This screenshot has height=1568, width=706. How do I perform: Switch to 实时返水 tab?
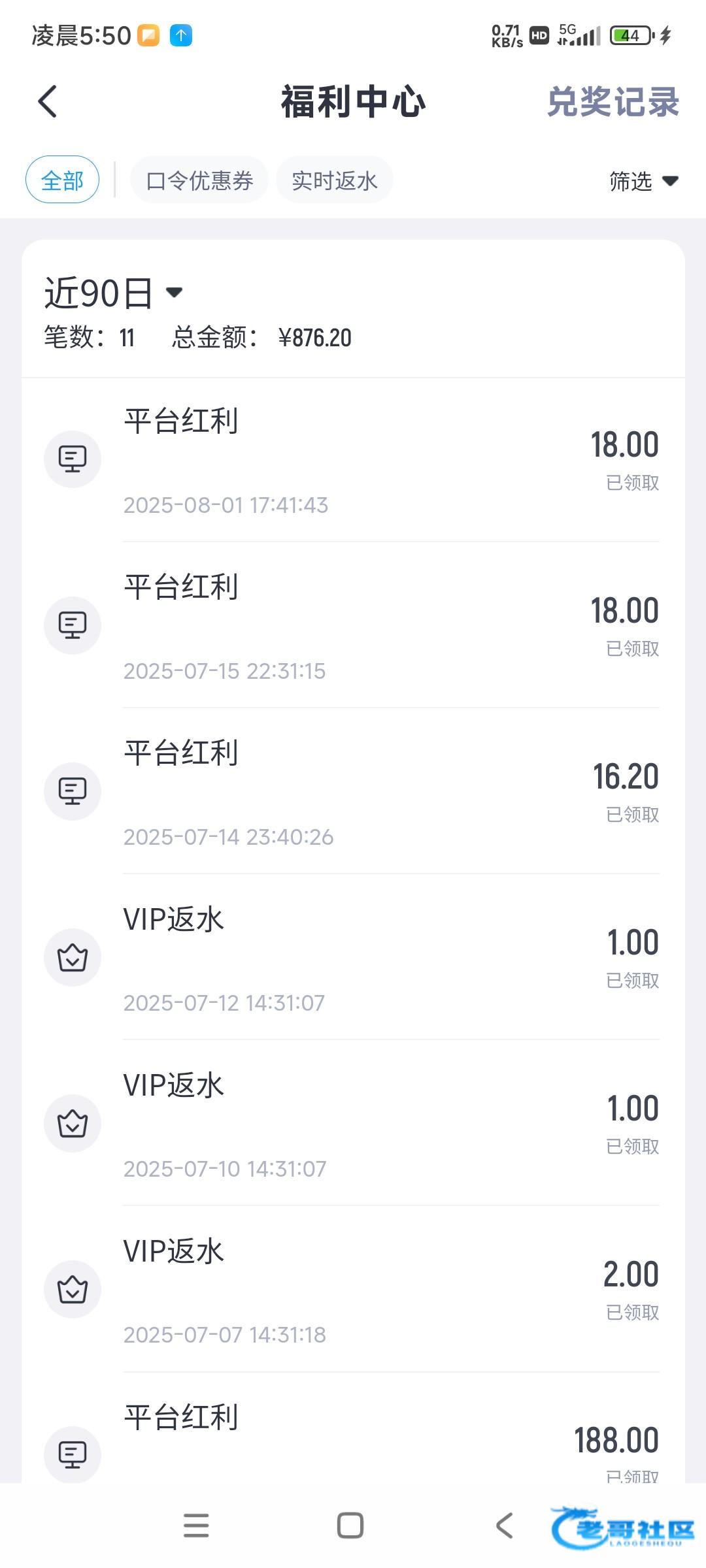pos(334,180)
